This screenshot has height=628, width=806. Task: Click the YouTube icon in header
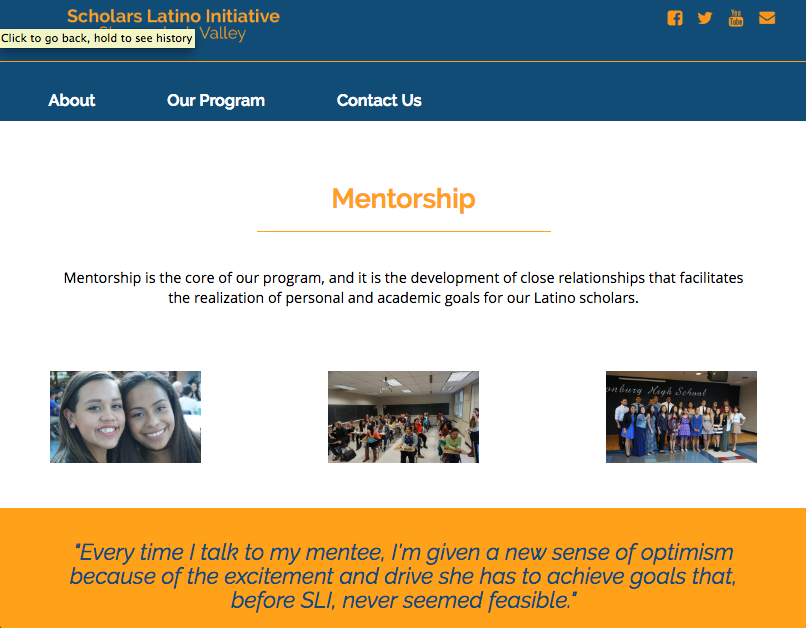(x=736, y=17)
